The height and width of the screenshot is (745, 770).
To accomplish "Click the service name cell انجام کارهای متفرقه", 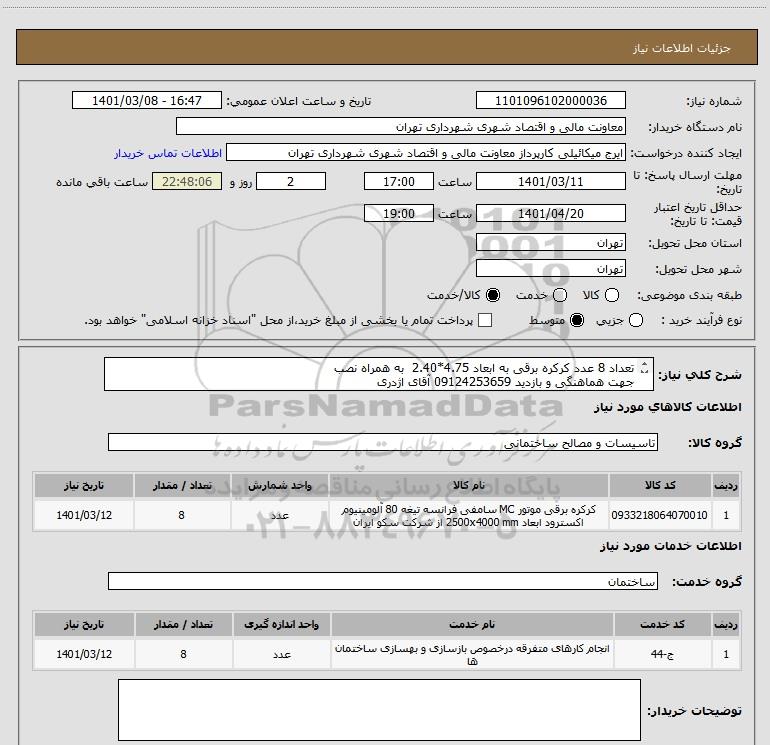I will click(472, 654).
